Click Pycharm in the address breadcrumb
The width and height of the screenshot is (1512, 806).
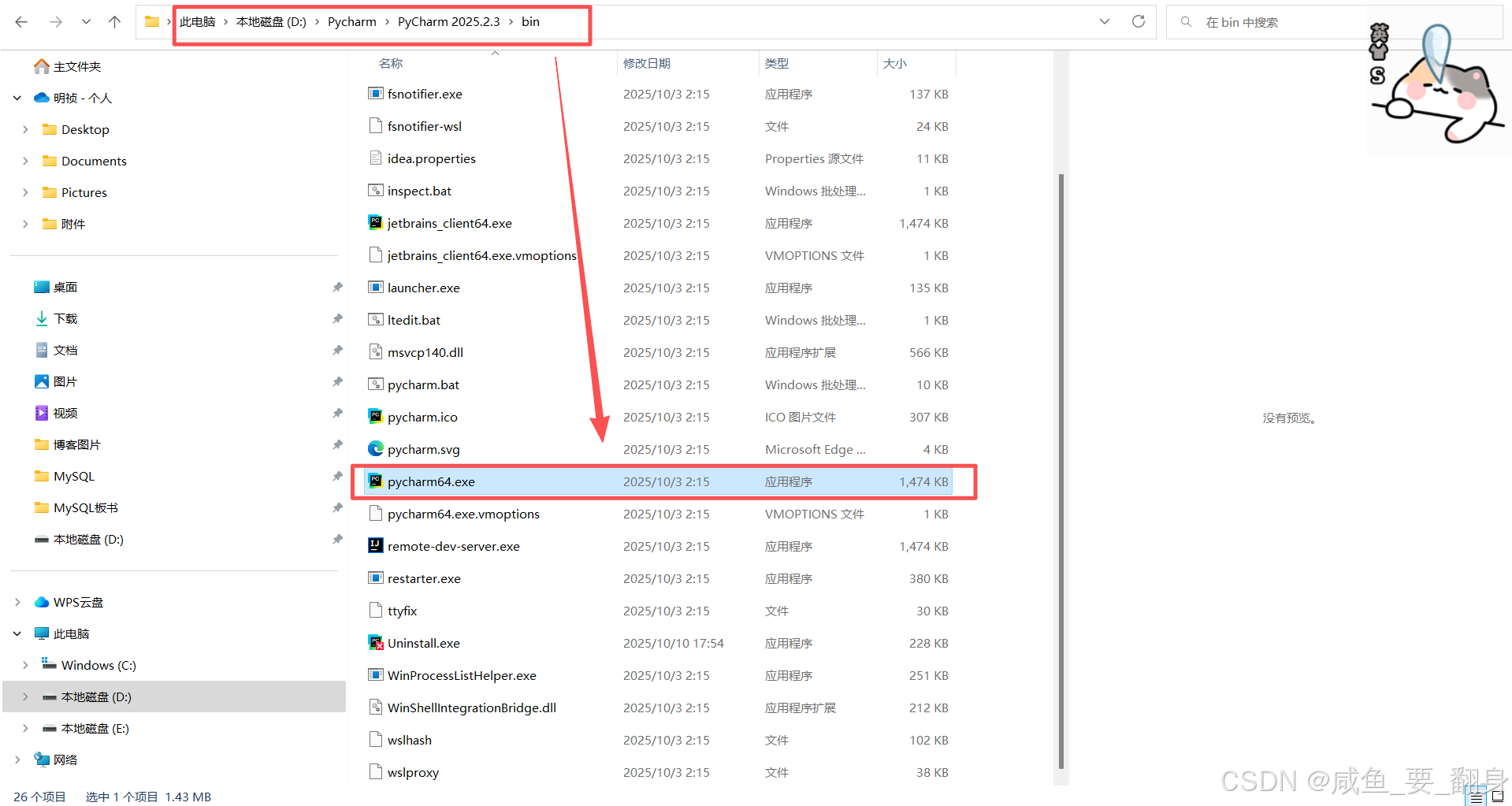352,22
